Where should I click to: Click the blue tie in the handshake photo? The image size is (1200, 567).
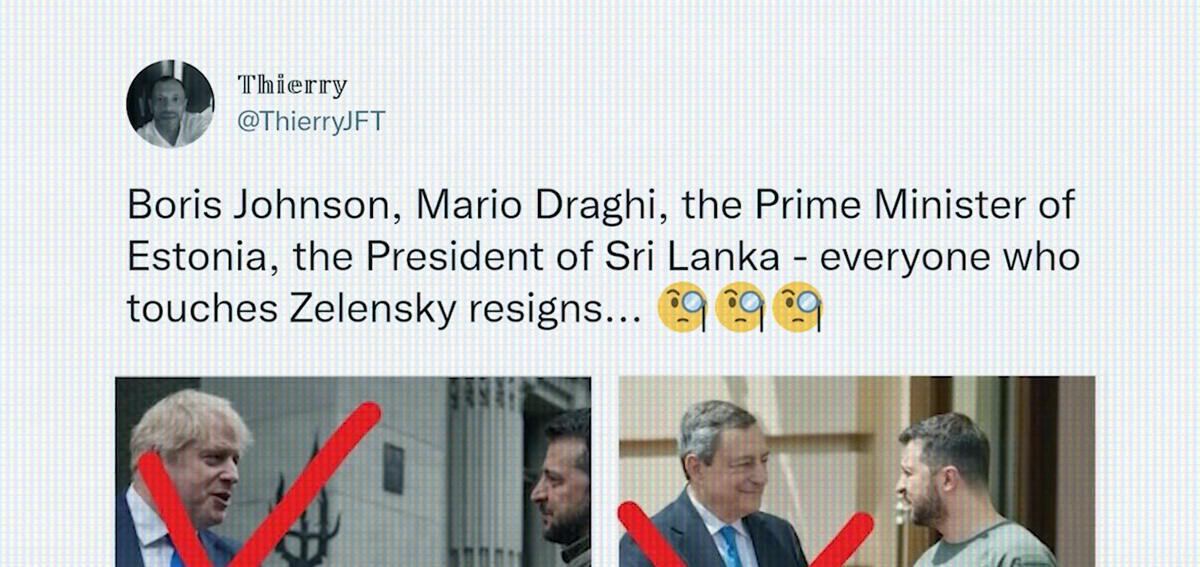click(x=731, y=547)
